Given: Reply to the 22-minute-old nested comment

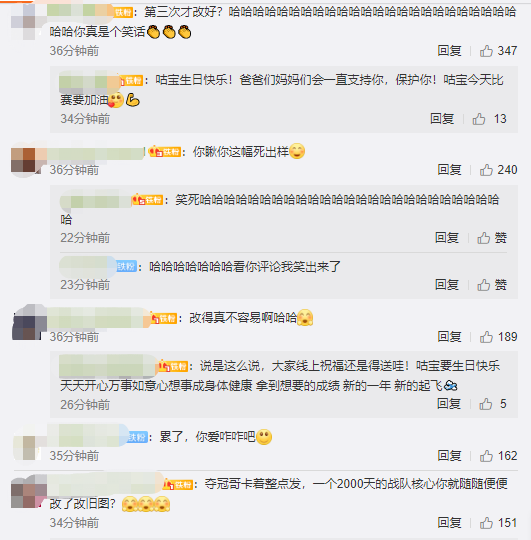Looking at the screenshot, I should click(447, 238).
